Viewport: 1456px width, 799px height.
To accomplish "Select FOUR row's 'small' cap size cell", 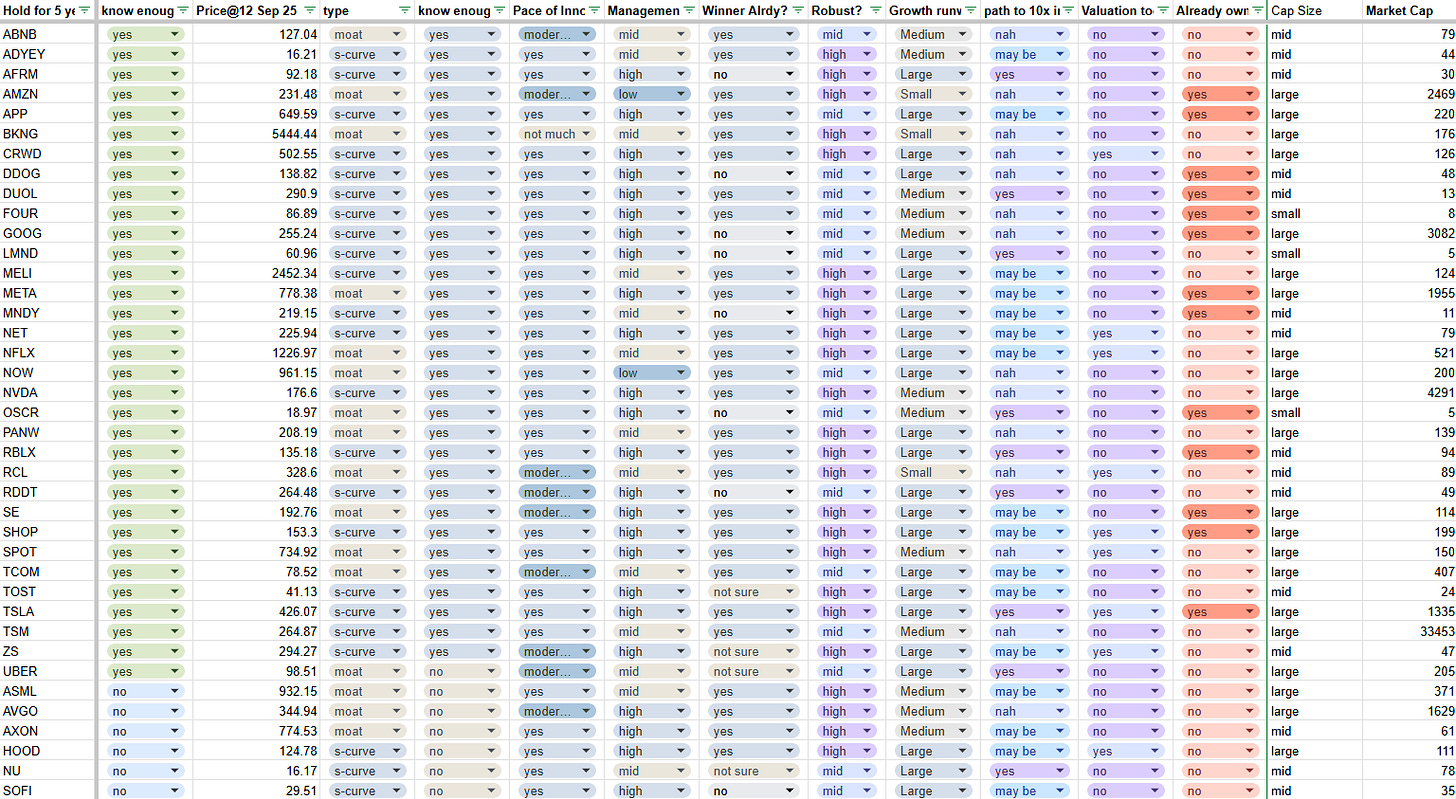I will [1315, 213].
